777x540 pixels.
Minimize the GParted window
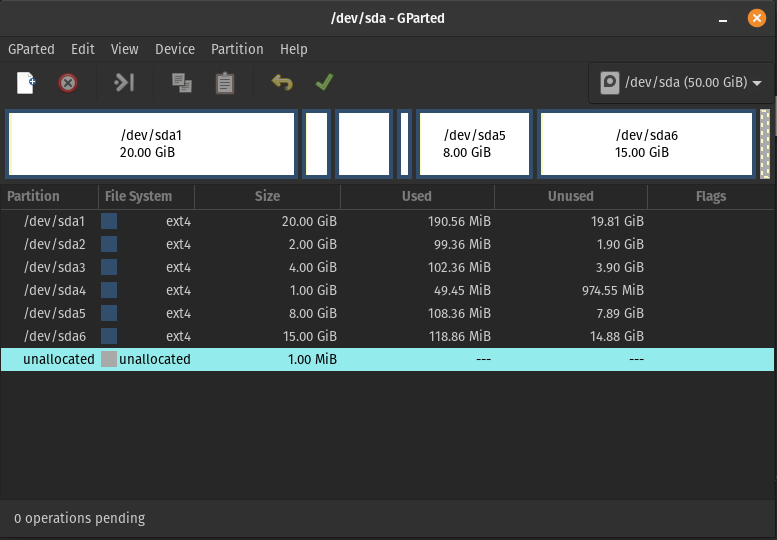coord(723,19)
